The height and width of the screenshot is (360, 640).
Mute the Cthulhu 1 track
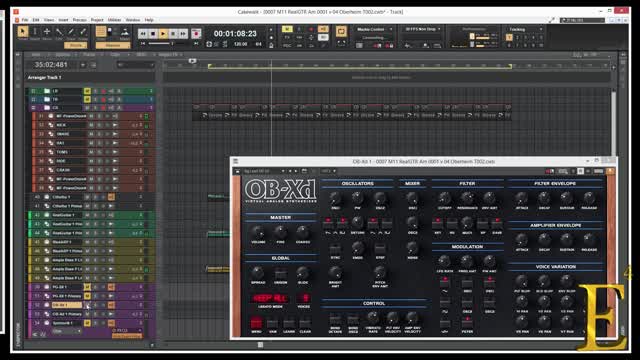[x=87, y=197]
